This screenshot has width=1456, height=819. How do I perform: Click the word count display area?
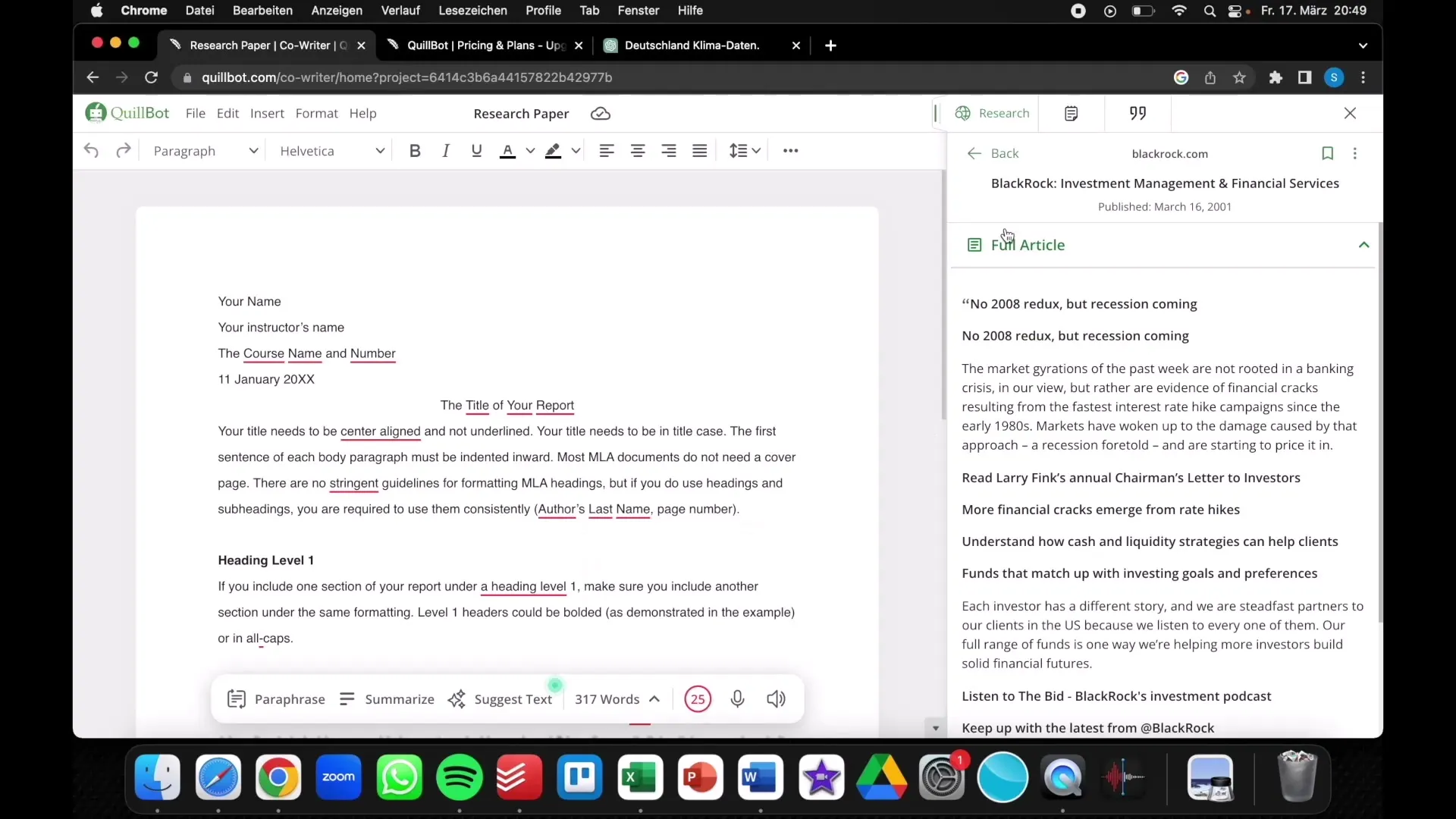pyautogui.click(x=606, y=698)
